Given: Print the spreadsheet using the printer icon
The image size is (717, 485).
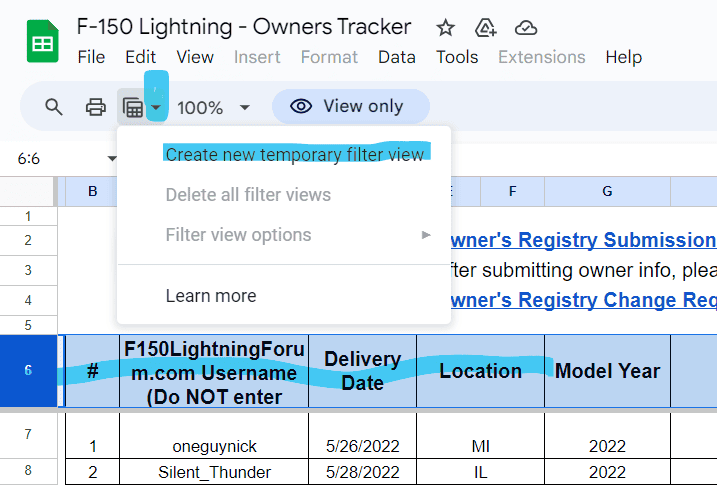Looking at the screenshot, I should click(95, 107).
